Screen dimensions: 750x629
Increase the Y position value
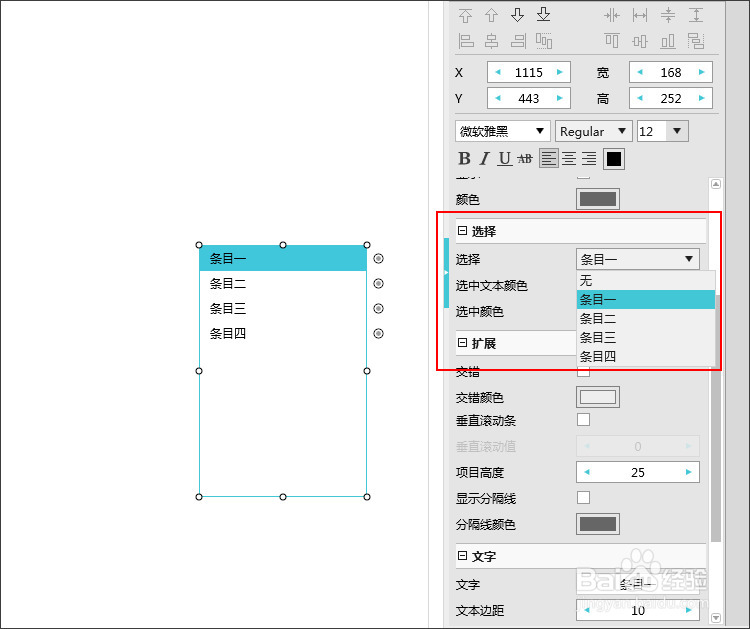click(x=559, y=98)
